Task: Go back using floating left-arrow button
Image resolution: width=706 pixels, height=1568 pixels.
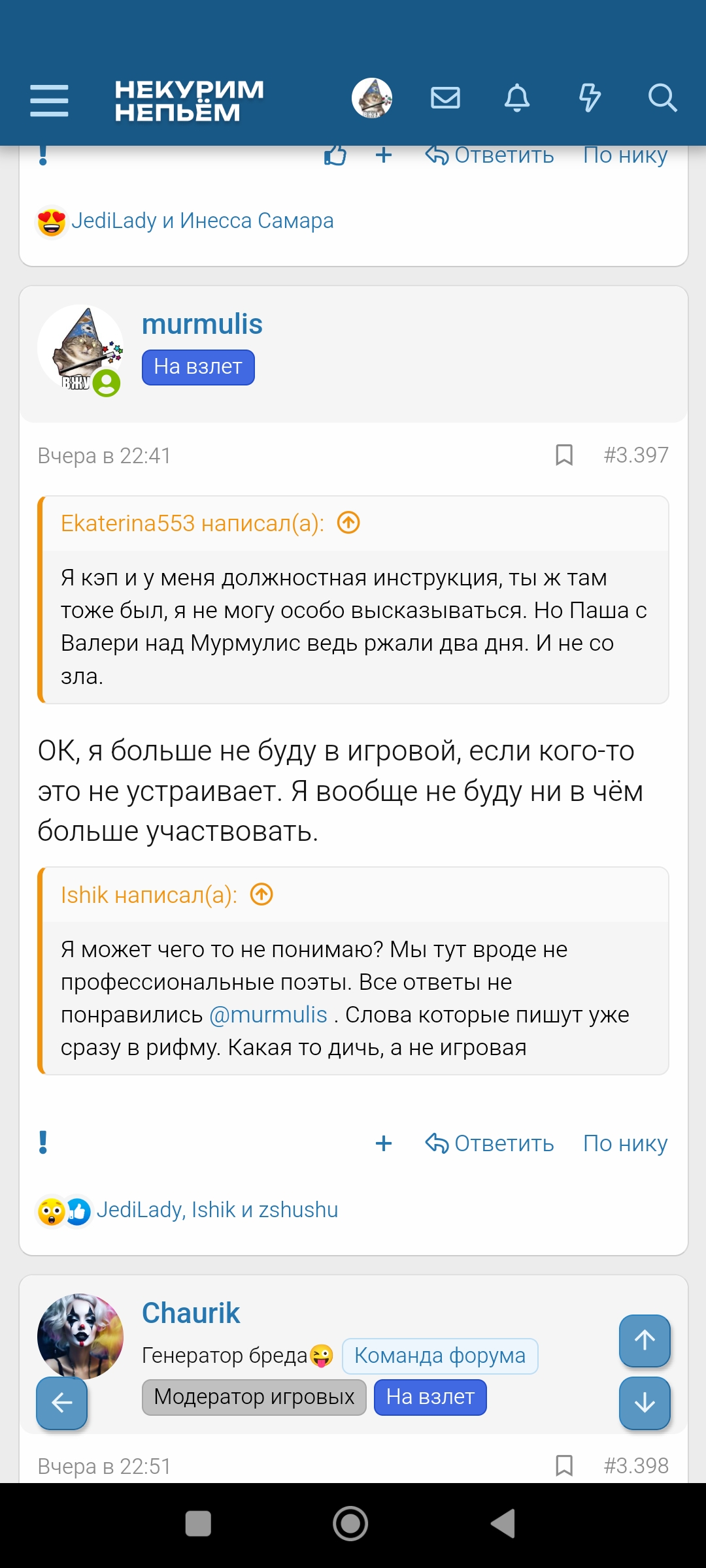Action: tap(61, 1403)
